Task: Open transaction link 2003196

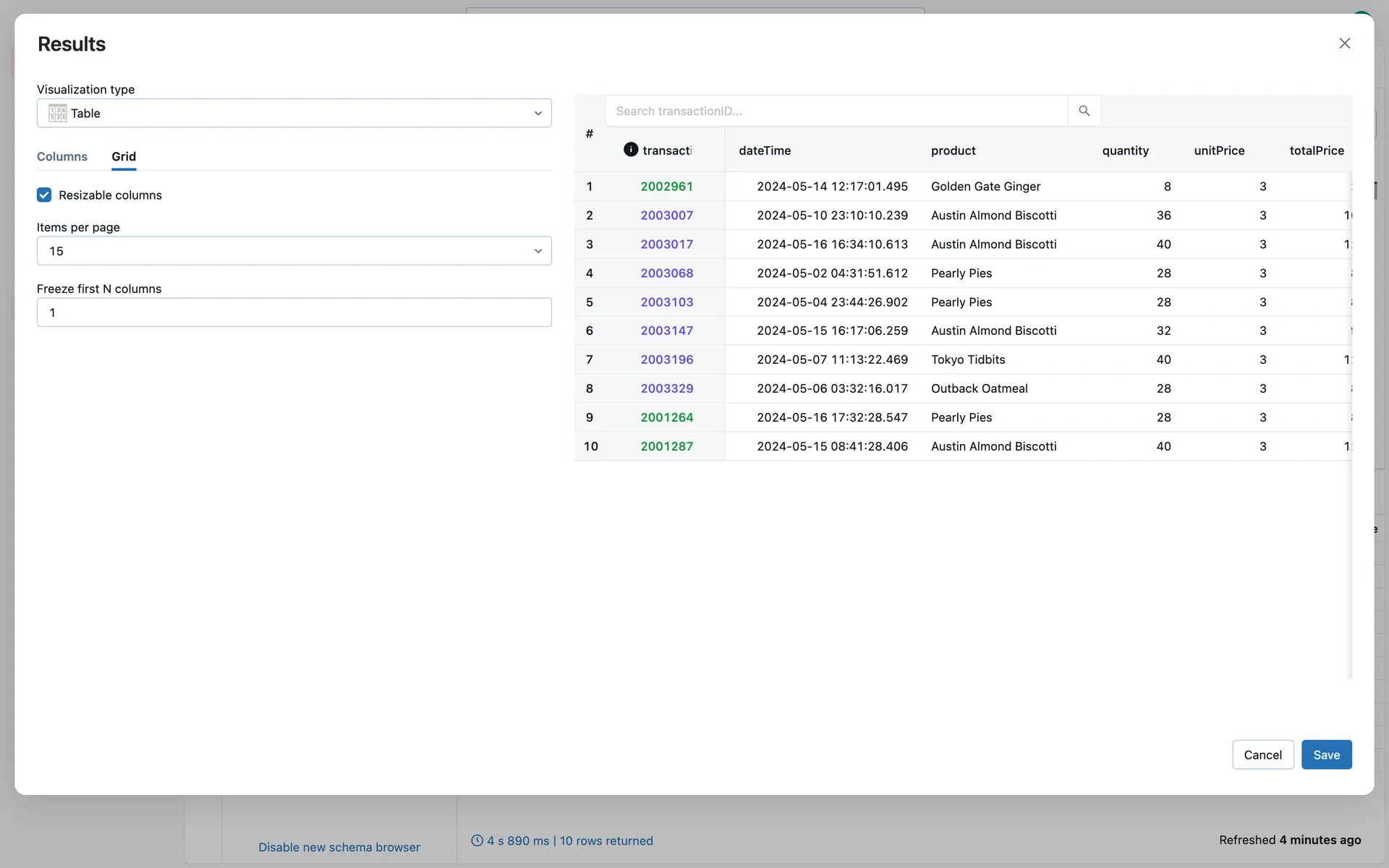Action: [x=666, y=359]
